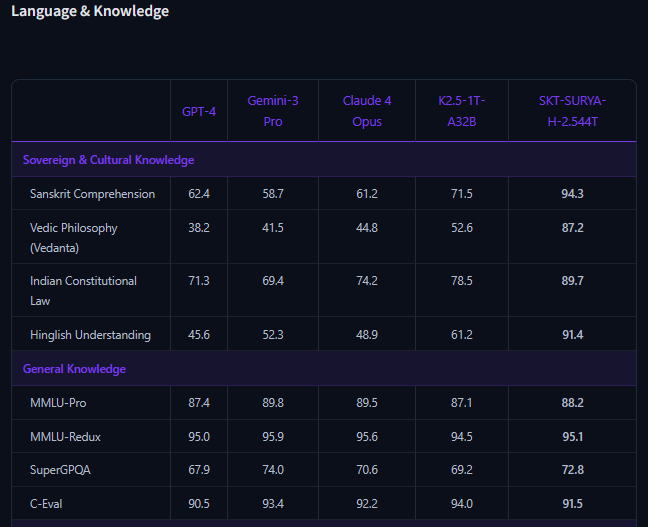Click Claude 4 Opus MMLU-Redux score 95.6
This screenshot has width=648, height=527.
point(367,437)
